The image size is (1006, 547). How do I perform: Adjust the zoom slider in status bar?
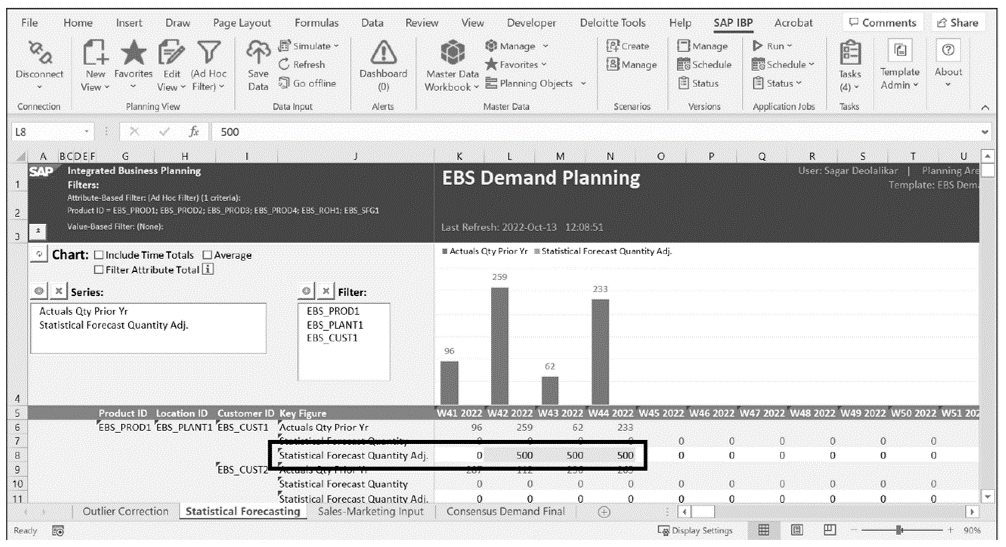(x=900, y=531)
